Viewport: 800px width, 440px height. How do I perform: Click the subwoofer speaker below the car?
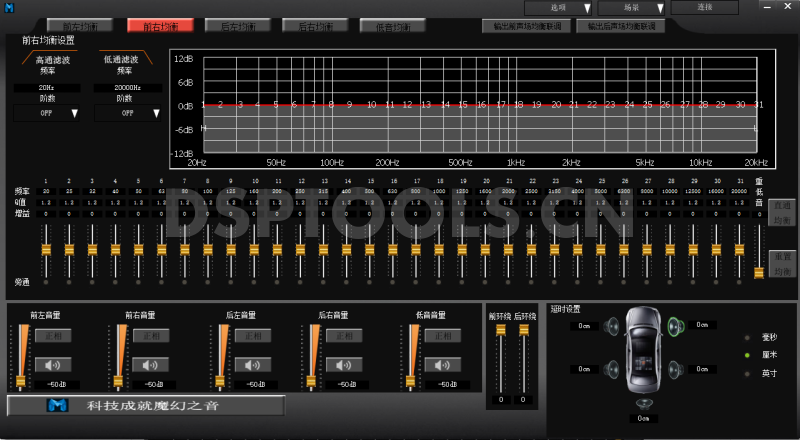coord(643,404)
